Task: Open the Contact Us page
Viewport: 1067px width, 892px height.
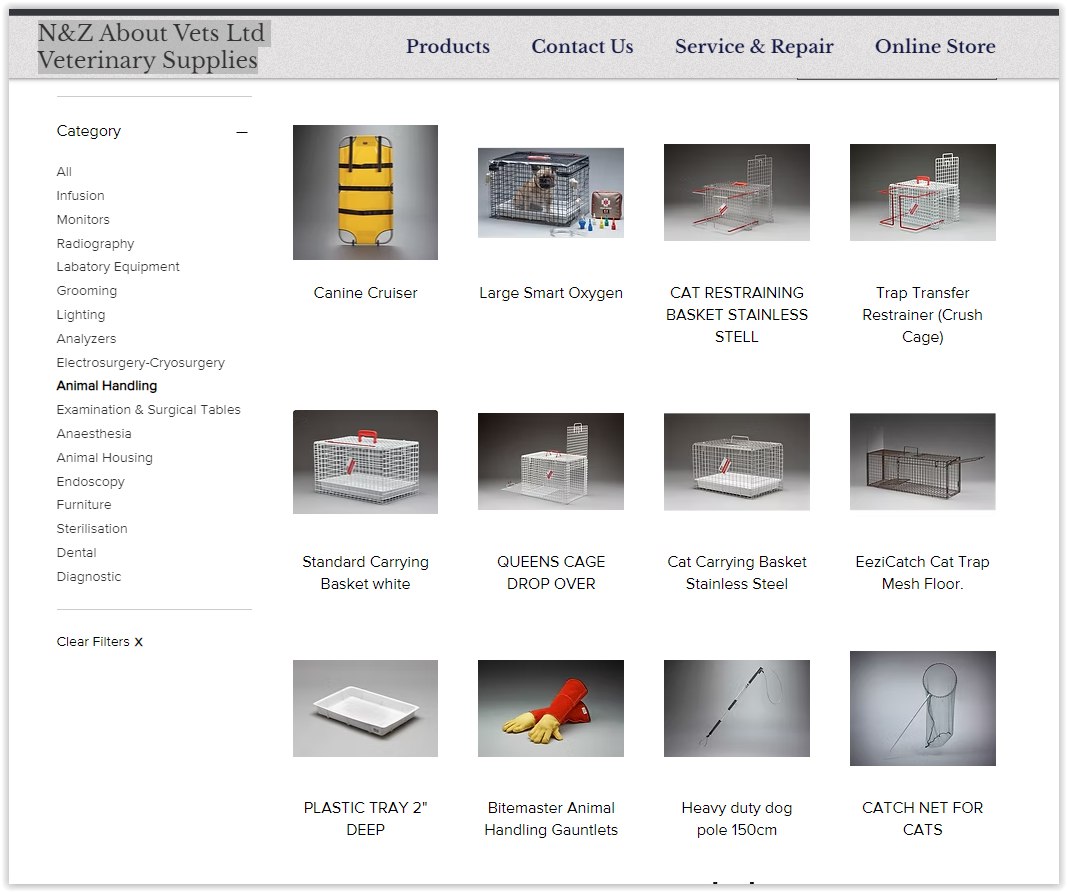Action: (582, 47)
